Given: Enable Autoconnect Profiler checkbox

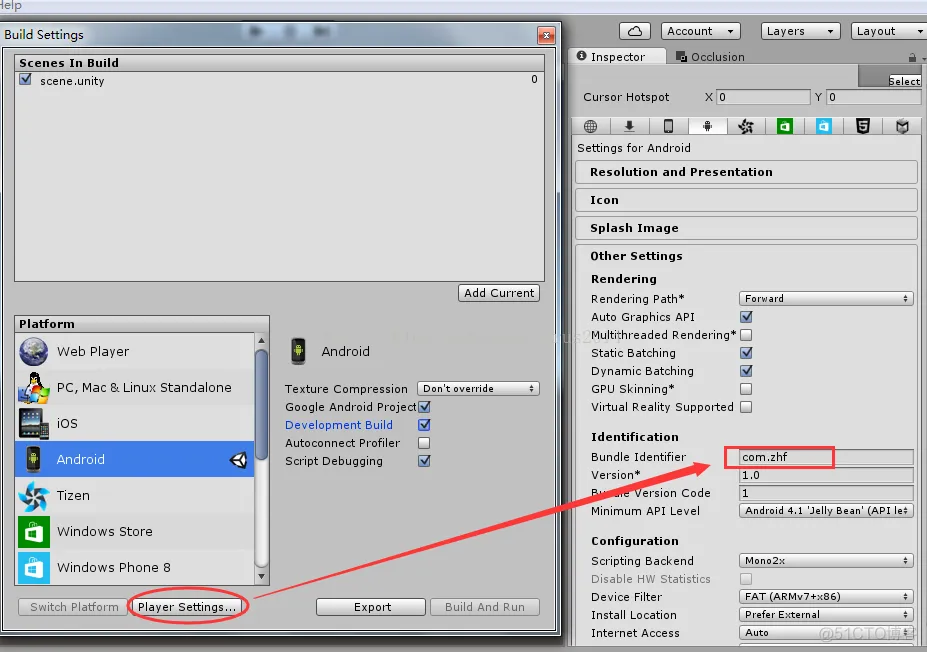Looking at the screenshot, I should pos(424,443).
